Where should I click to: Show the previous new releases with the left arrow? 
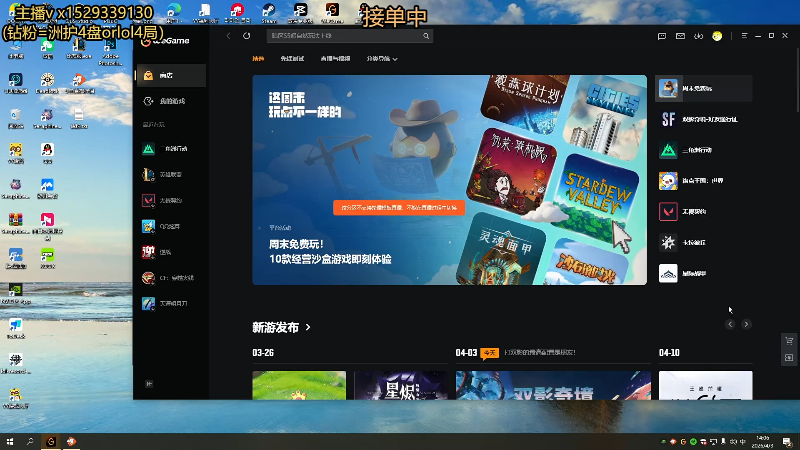tap(730, 324)
